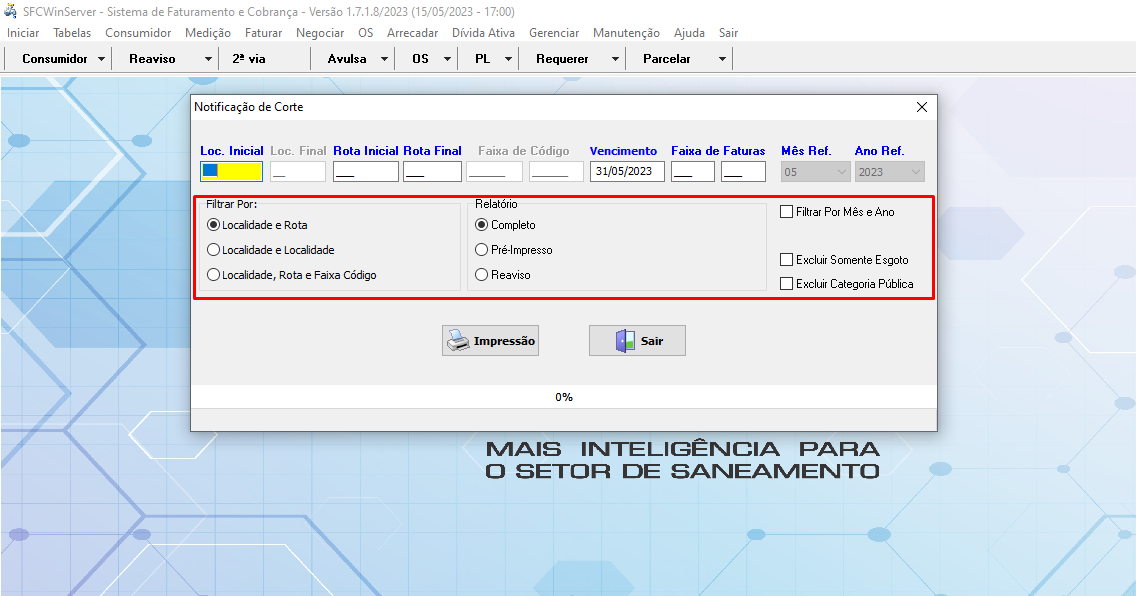Expand the Parcelar dropdown arrow
This screenshot has height=596, width=1136.
[x=722, y=59]
